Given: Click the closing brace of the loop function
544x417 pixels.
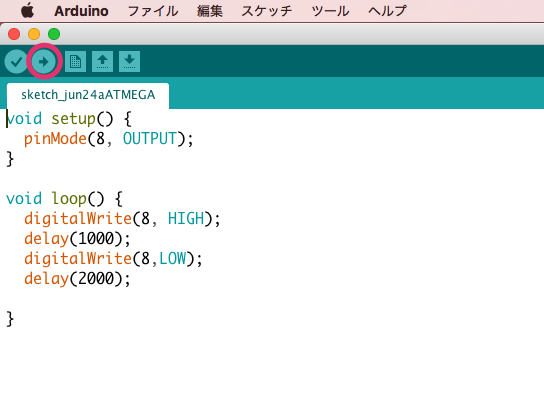Looking at the screenshot, I should pos(10,319).
